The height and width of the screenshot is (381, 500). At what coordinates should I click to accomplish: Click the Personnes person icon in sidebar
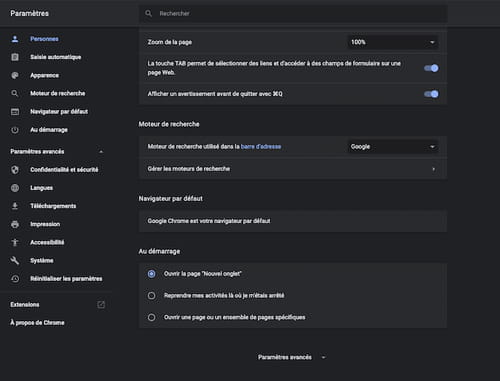[x=15, y=39]
